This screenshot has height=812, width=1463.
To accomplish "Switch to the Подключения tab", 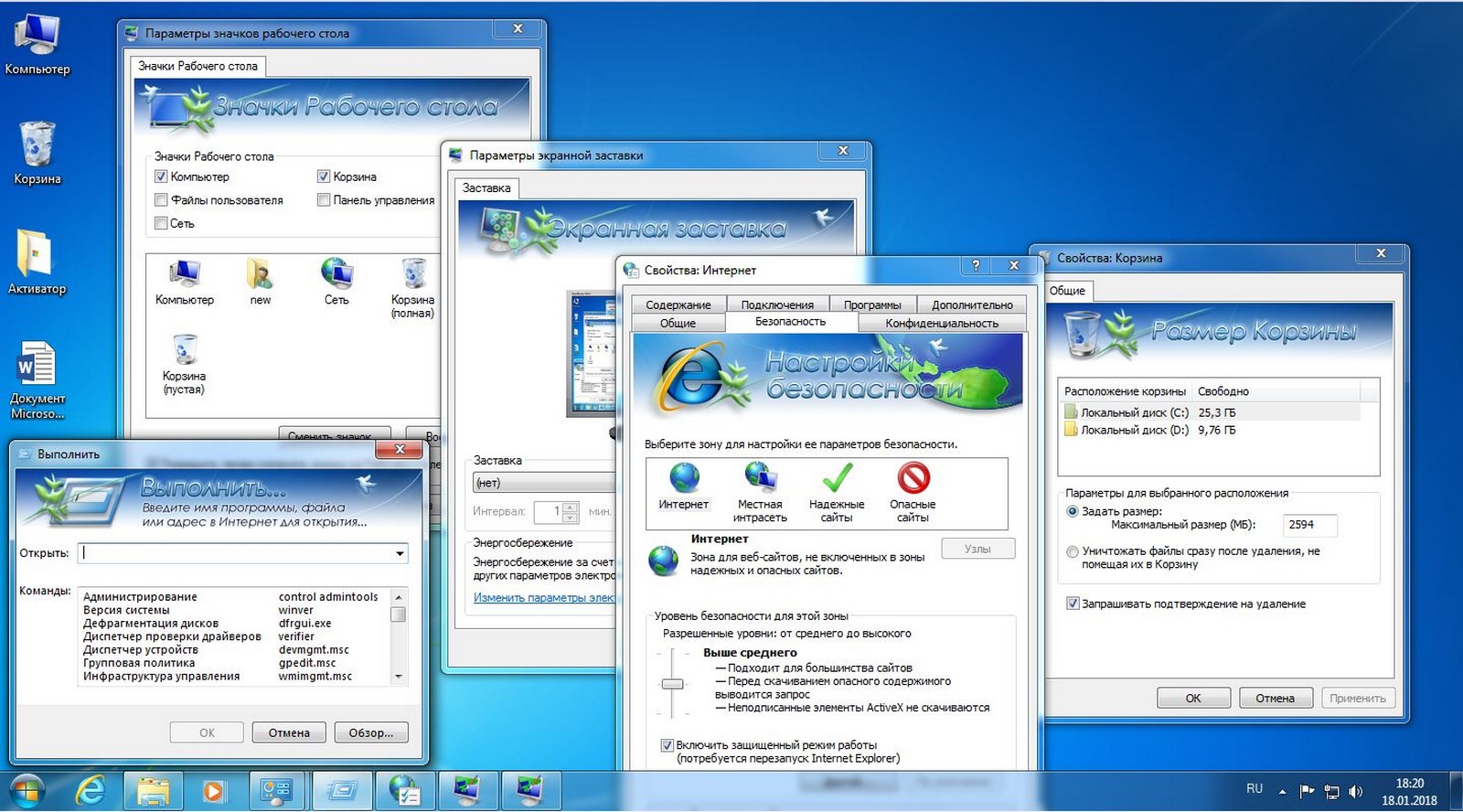I will [777, 304].
